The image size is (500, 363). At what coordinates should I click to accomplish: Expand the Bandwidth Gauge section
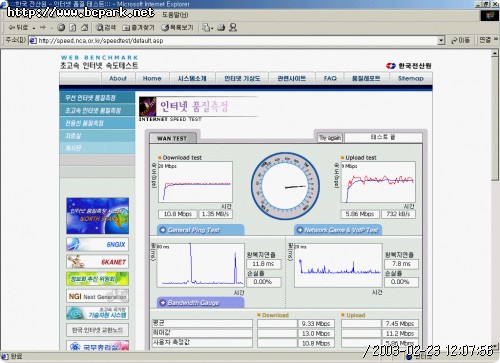pyautogui.click(x=200, y=303)
